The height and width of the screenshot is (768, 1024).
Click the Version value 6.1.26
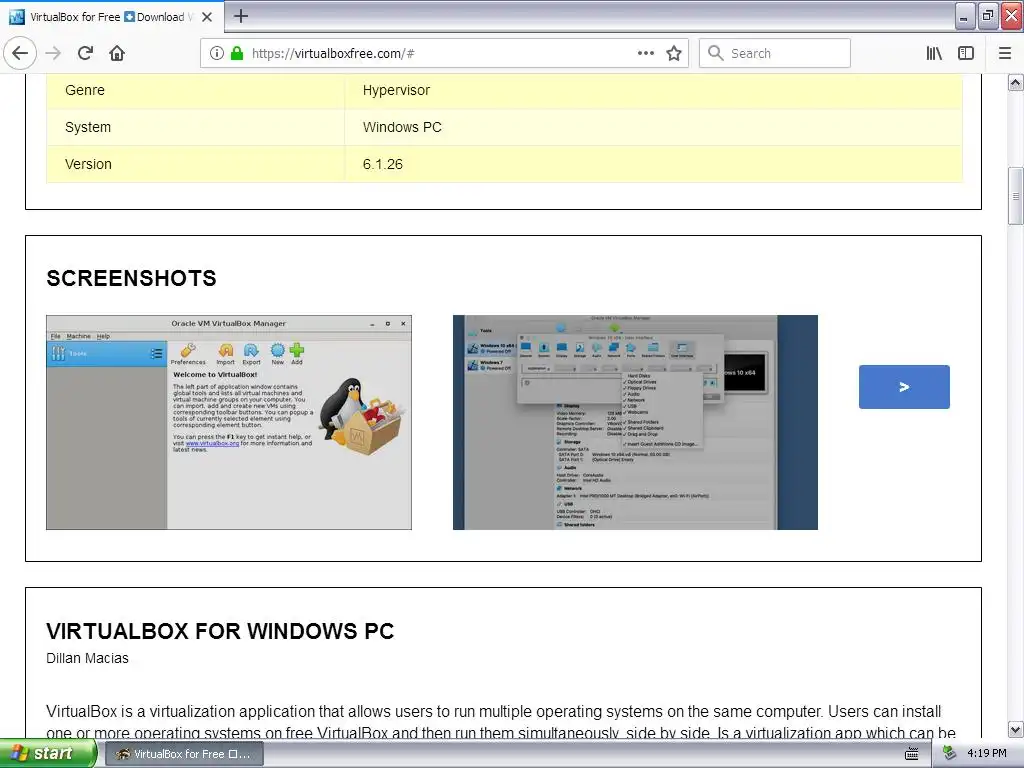(383, 164)
